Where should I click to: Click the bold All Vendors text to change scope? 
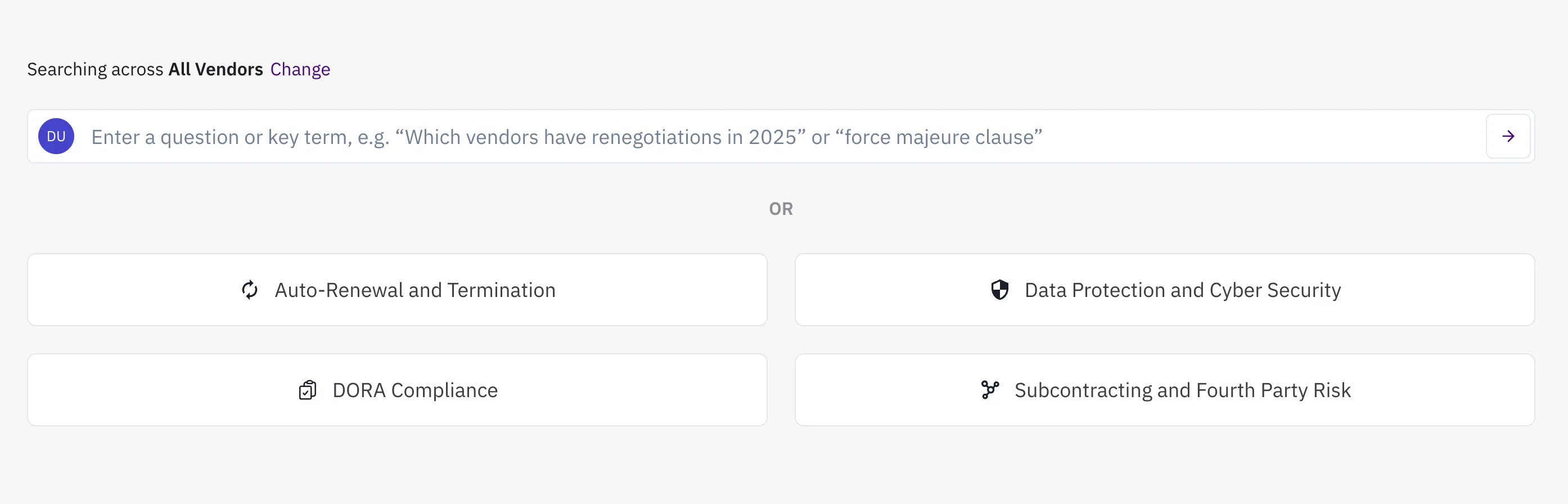coord(215,69)
